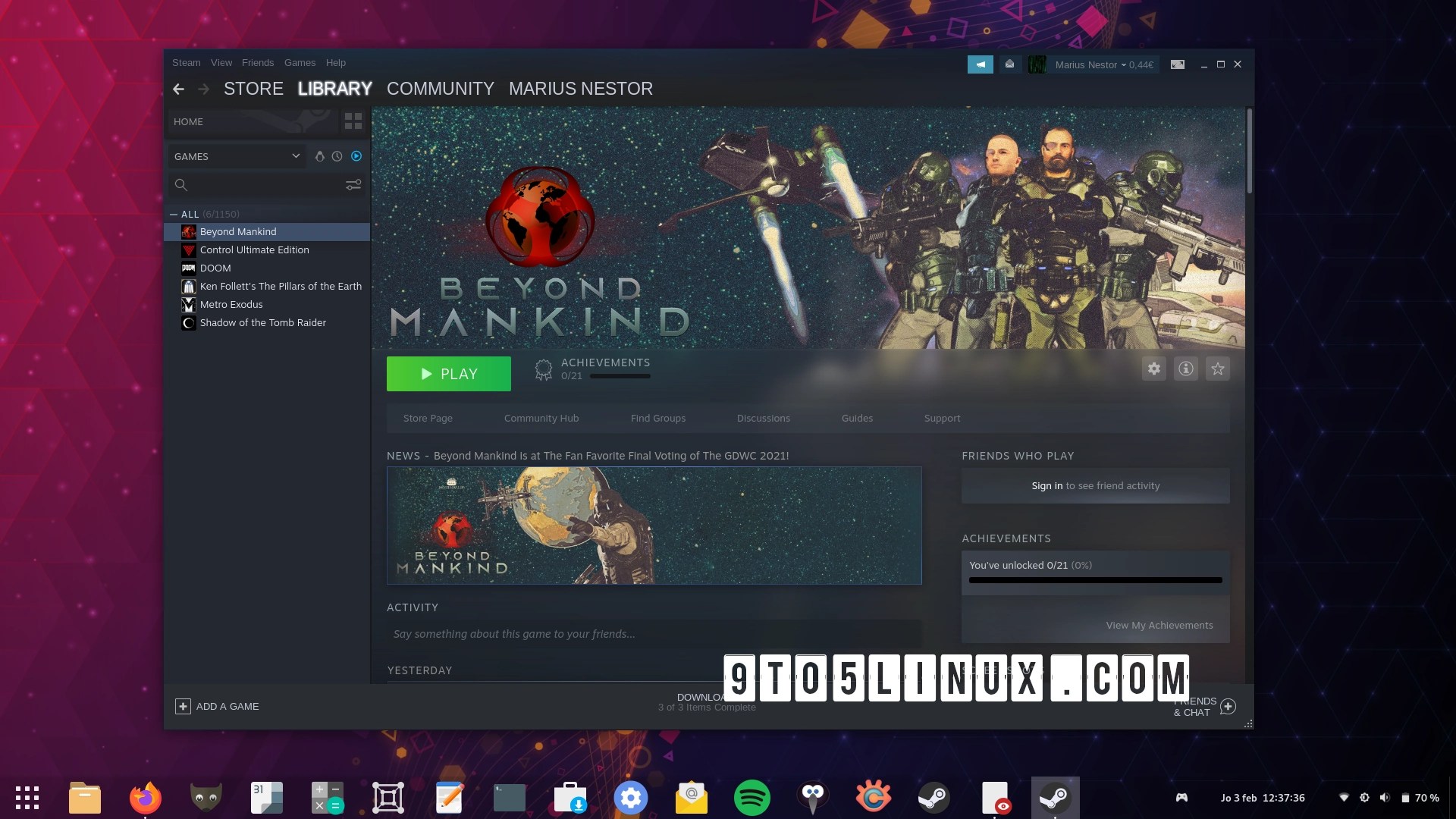Open the Friends menu
Viewport: 1456px width, 819px height.
pyautogui.click(x=259, y=63)
